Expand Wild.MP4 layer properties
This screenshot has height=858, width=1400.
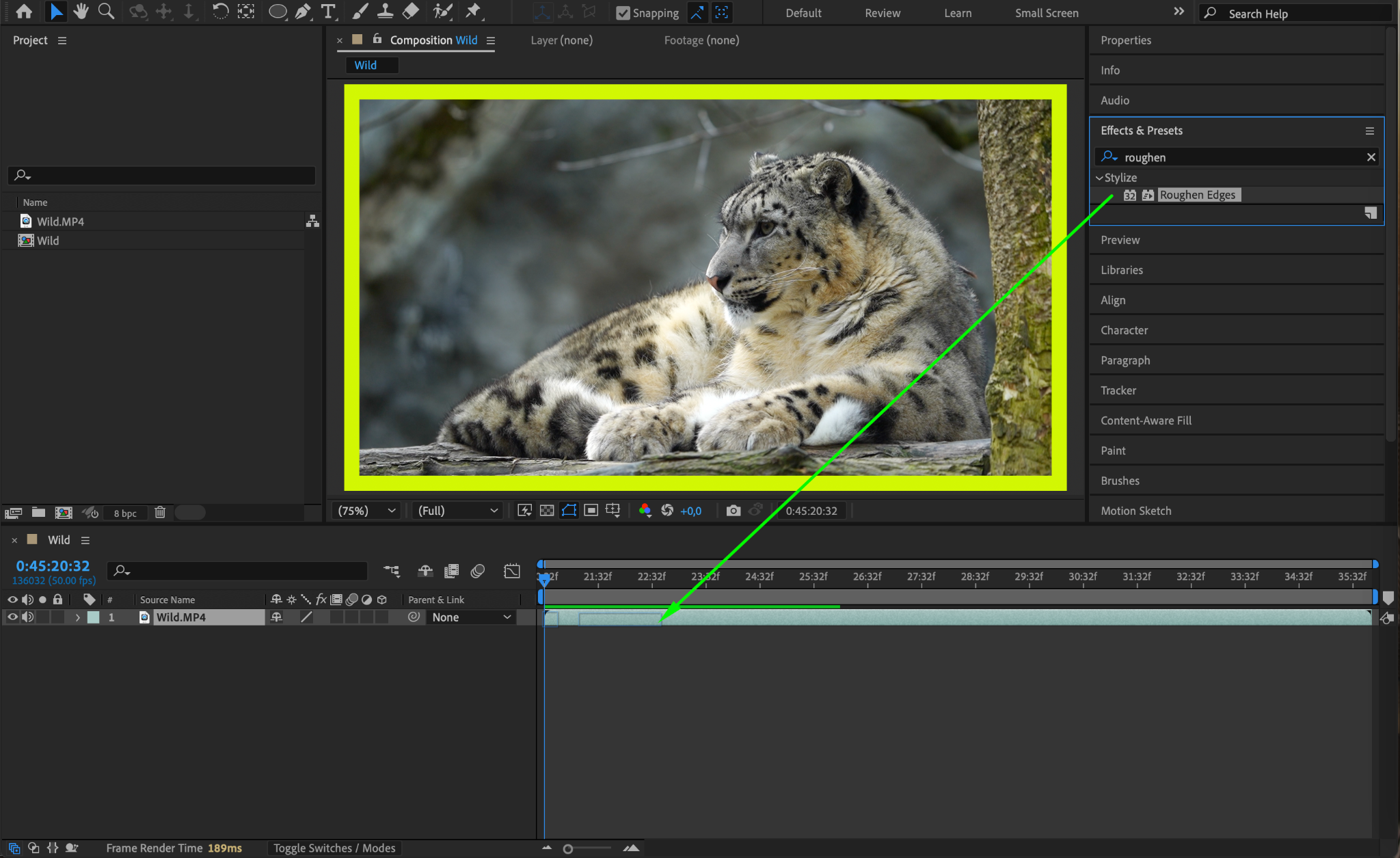(x=78, y=617)
